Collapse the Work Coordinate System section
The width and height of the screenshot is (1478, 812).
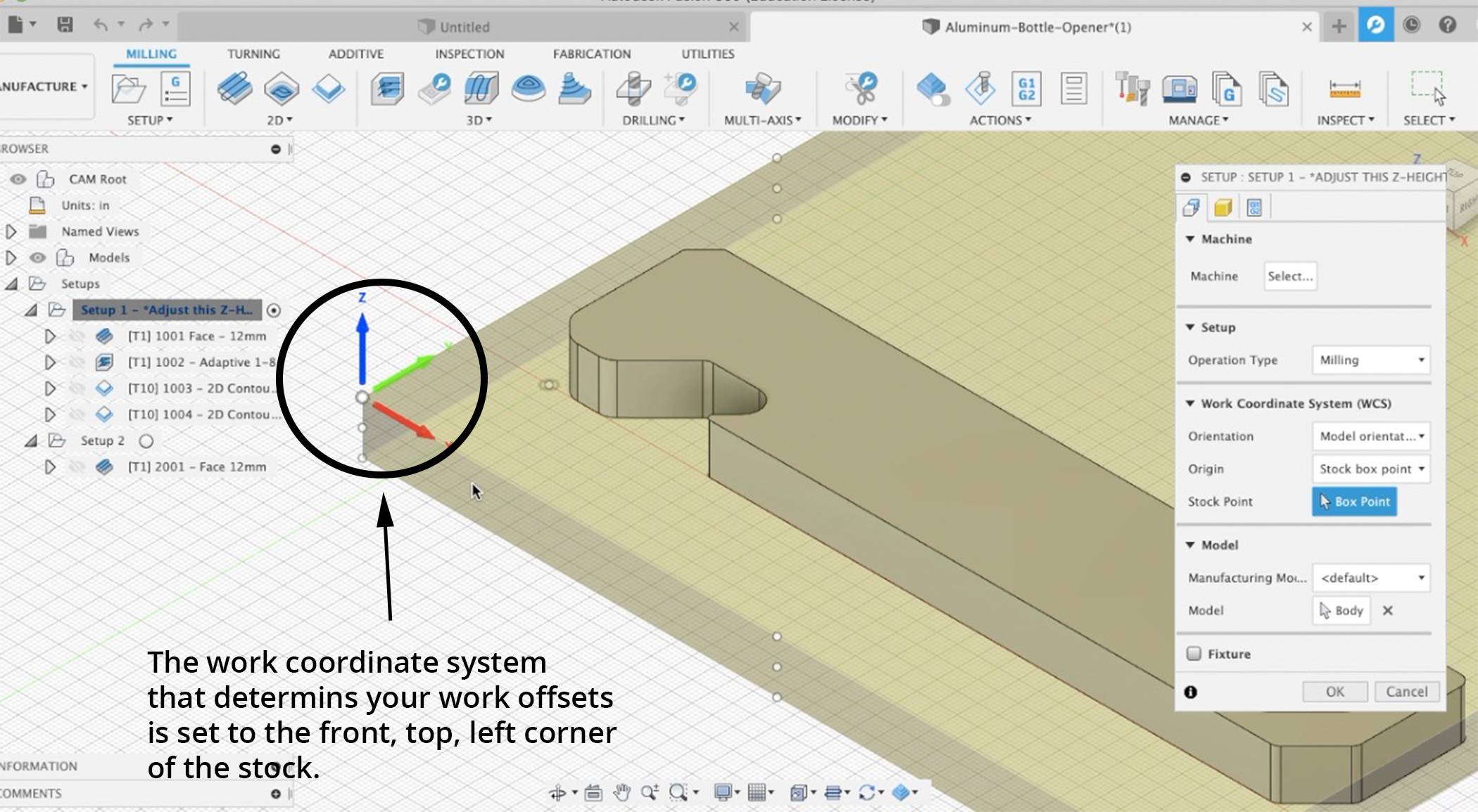click(x=1190, y=404)
